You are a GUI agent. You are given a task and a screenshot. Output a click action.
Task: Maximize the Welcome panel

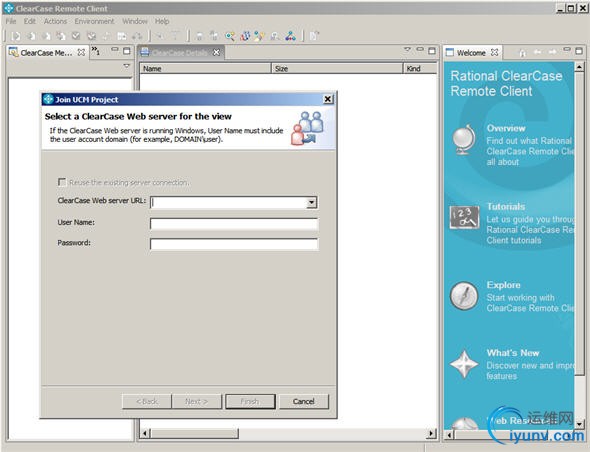[x=579, y=50]
